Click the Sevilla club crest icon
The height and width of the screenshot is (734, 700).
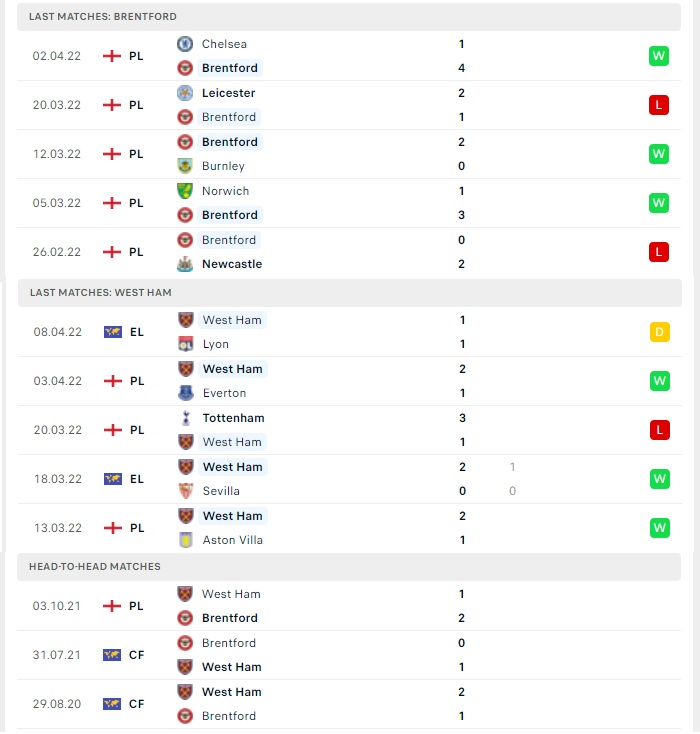[x=186, y=491]
